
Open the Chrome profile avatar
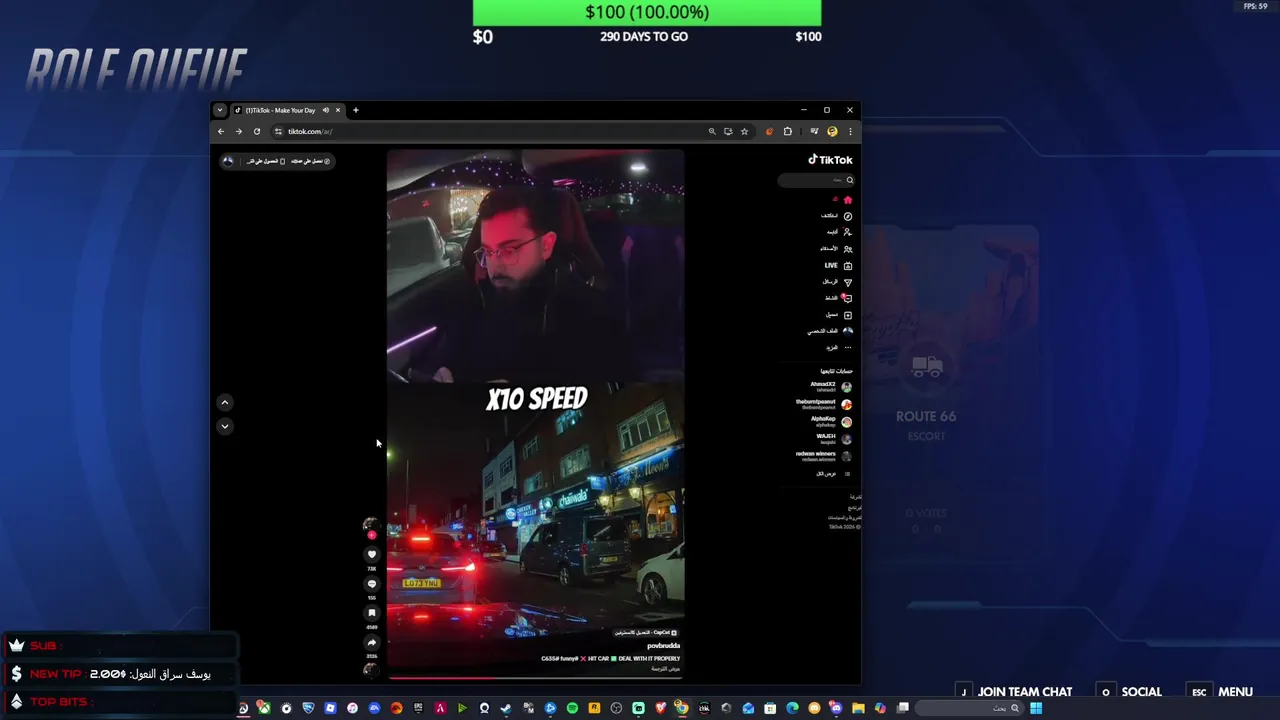coord(832,131)
